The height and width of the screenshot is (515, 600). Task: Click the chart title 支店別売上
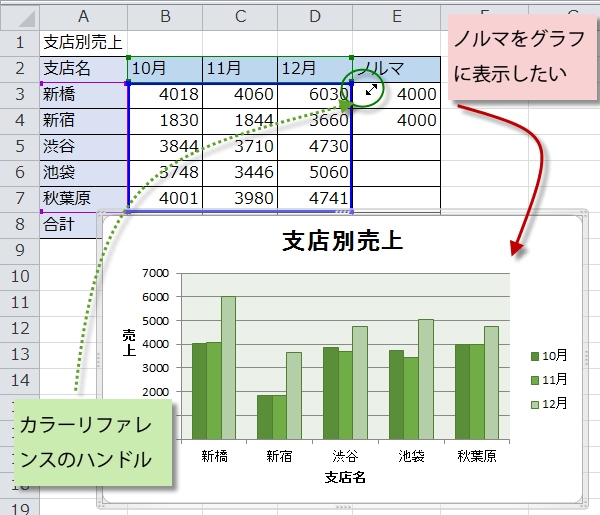[342, 241]
